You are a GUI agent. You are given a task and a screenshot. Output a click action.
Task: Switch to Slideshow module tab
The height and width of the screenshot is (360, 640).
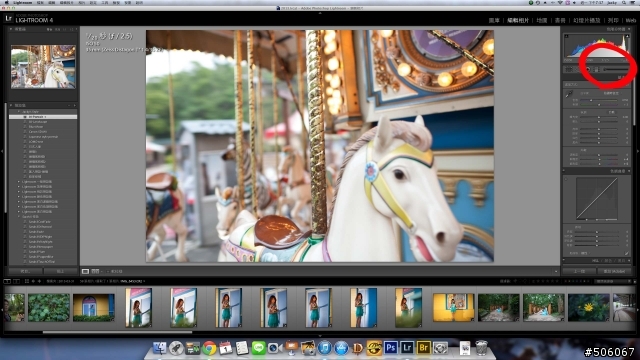[587, 20]
